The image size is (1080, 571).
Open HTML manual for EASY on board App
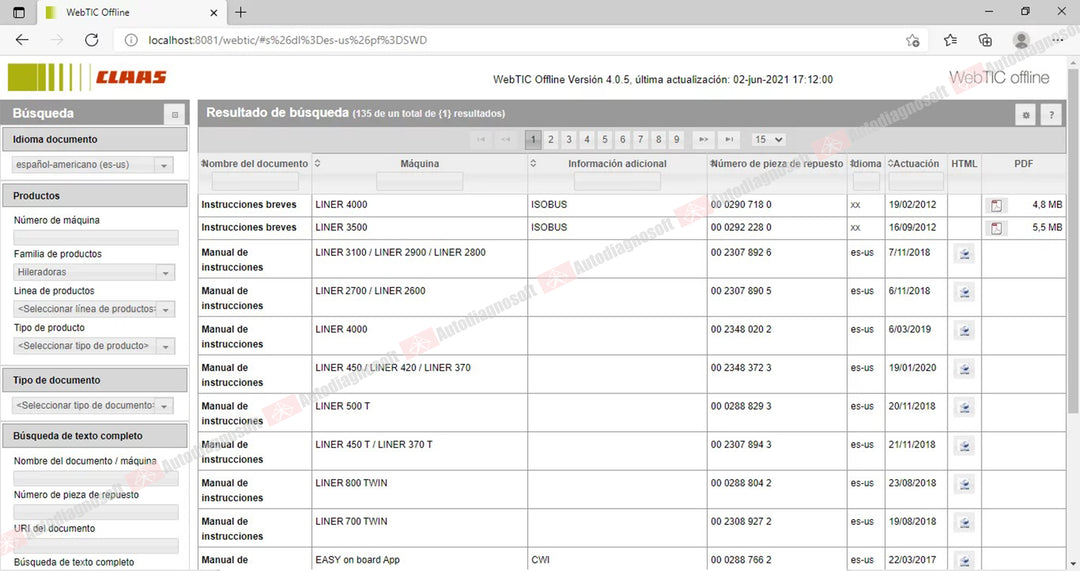click(964, 561)
